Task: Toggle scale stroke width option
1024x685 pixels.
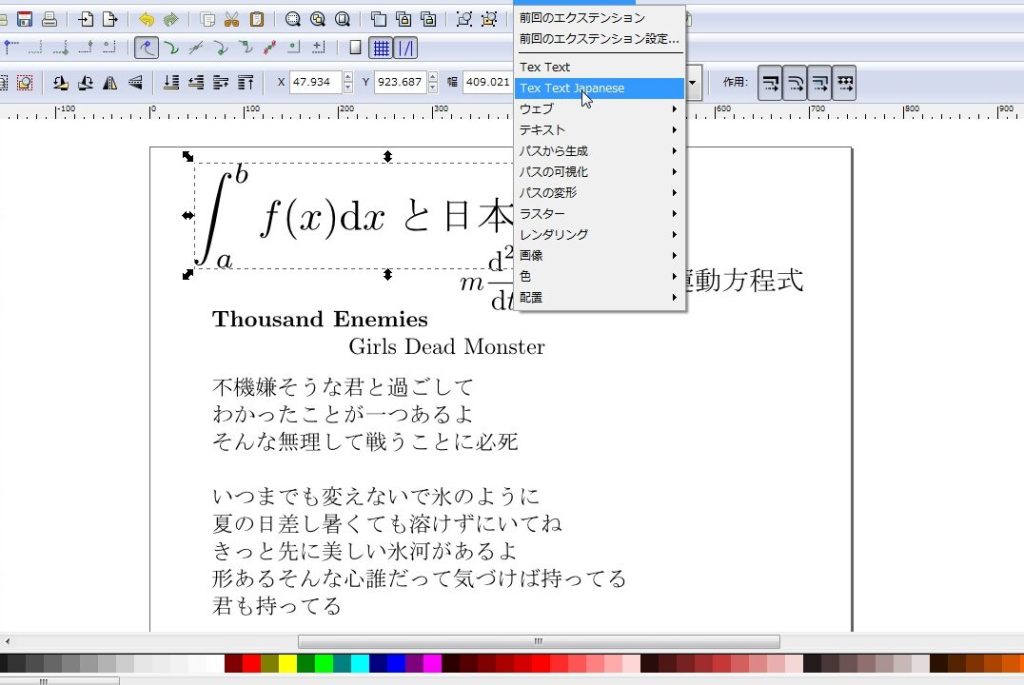Action: tap(770, 83)
